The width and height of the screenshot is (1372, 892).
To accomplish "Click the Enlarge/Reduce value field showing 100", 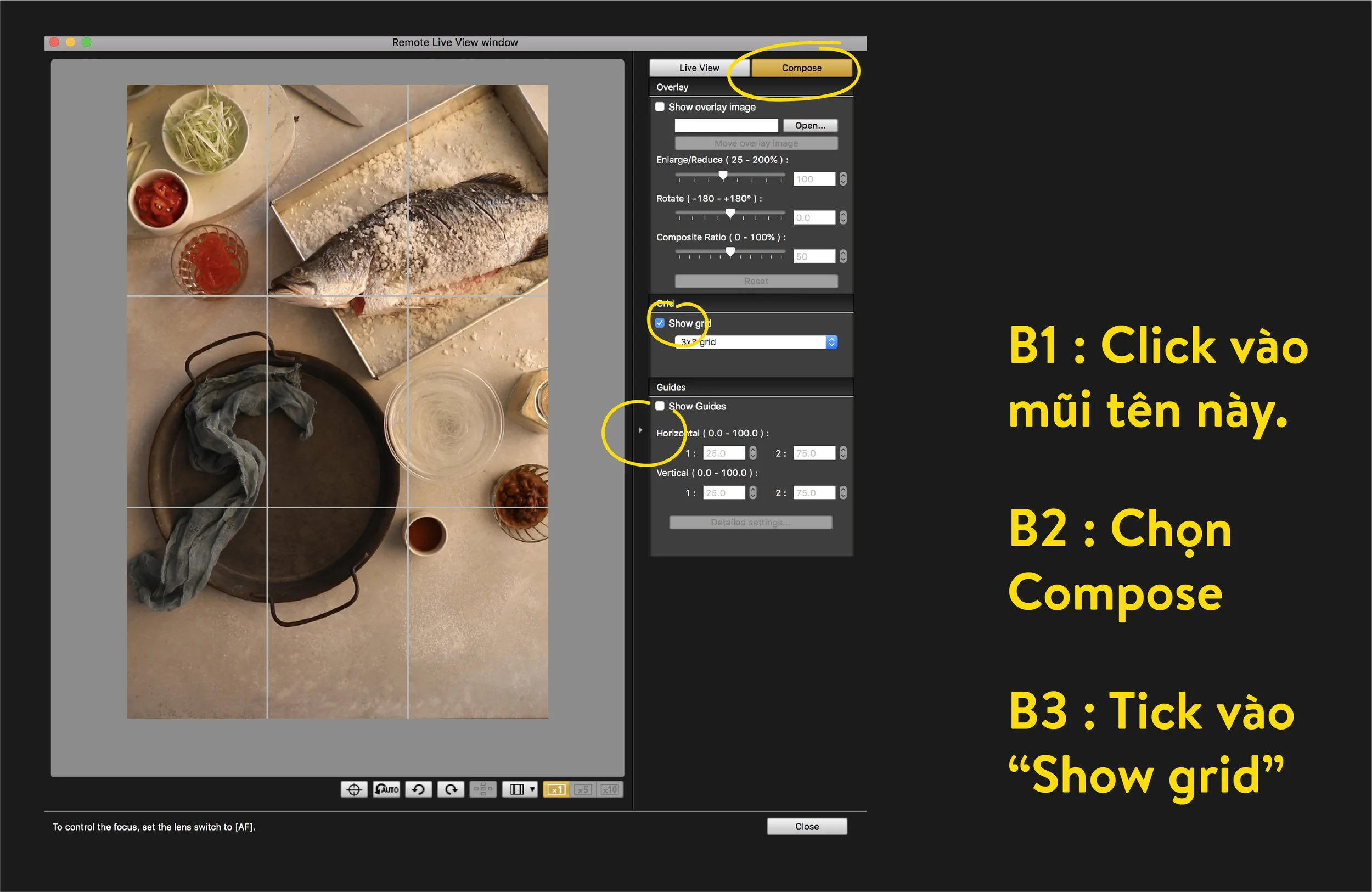I will coord(814,179).
